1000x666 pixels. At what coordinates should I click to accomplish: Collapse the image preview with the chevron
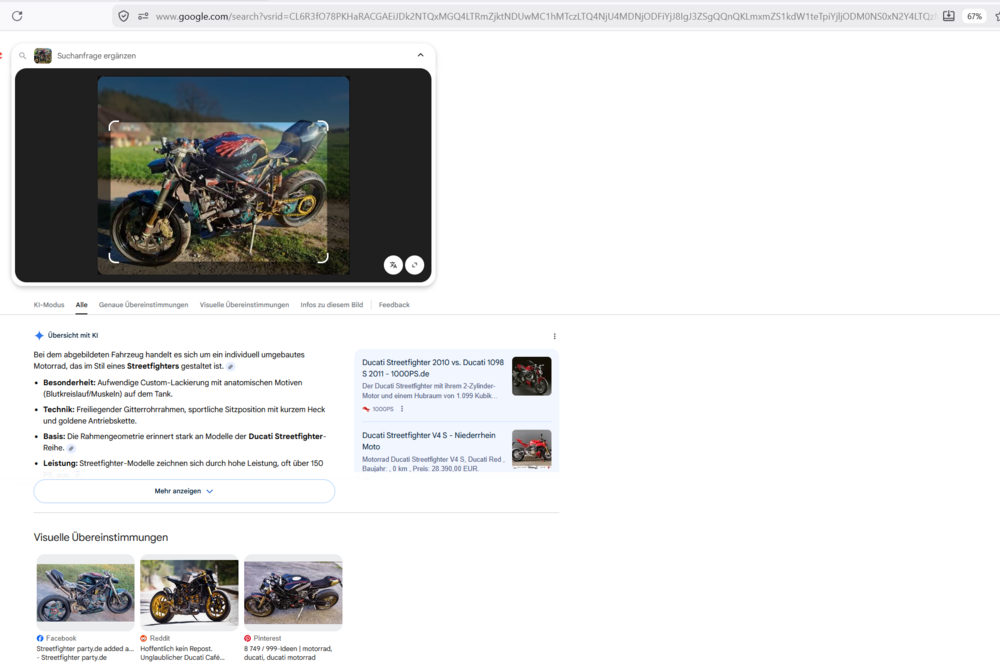pyautogui.click(x=420, y=55)
